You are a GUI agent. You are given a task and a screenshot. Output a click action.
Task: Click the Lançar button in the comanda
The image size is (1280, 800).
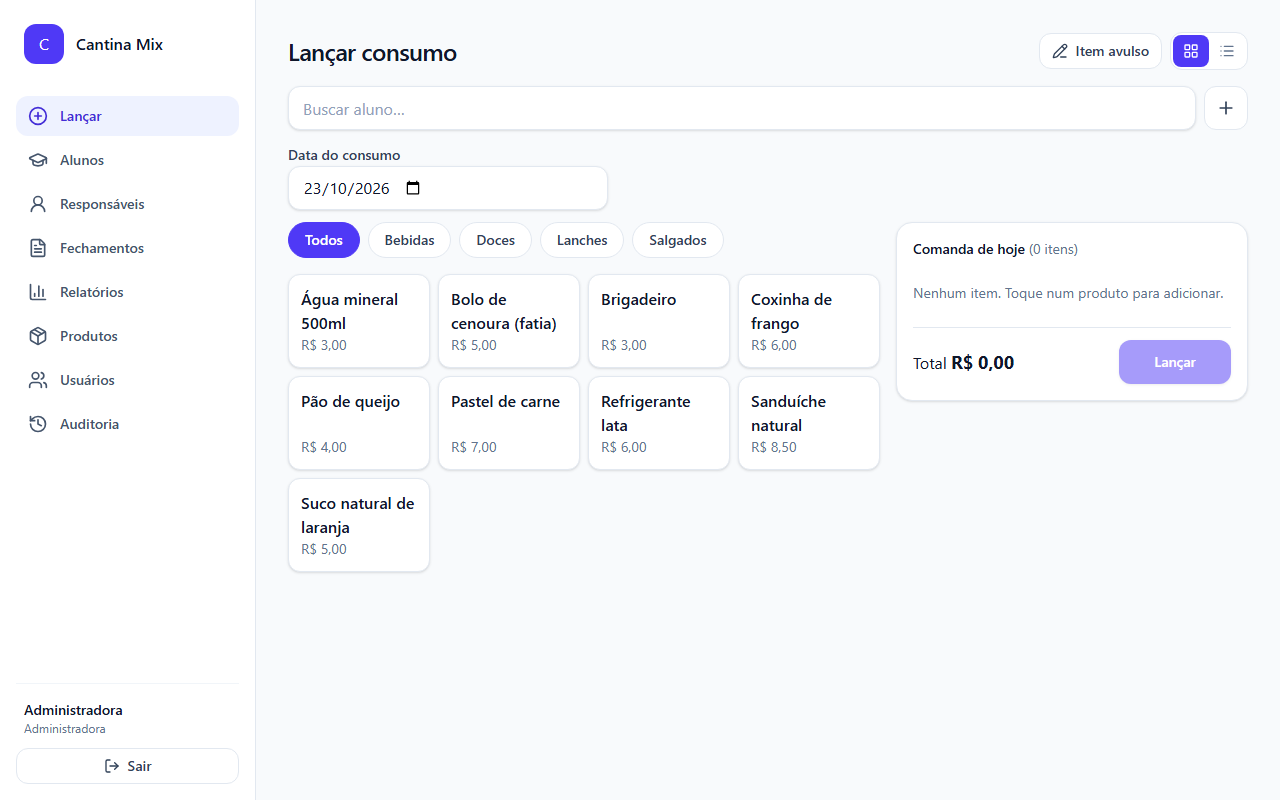[1175, 362]
